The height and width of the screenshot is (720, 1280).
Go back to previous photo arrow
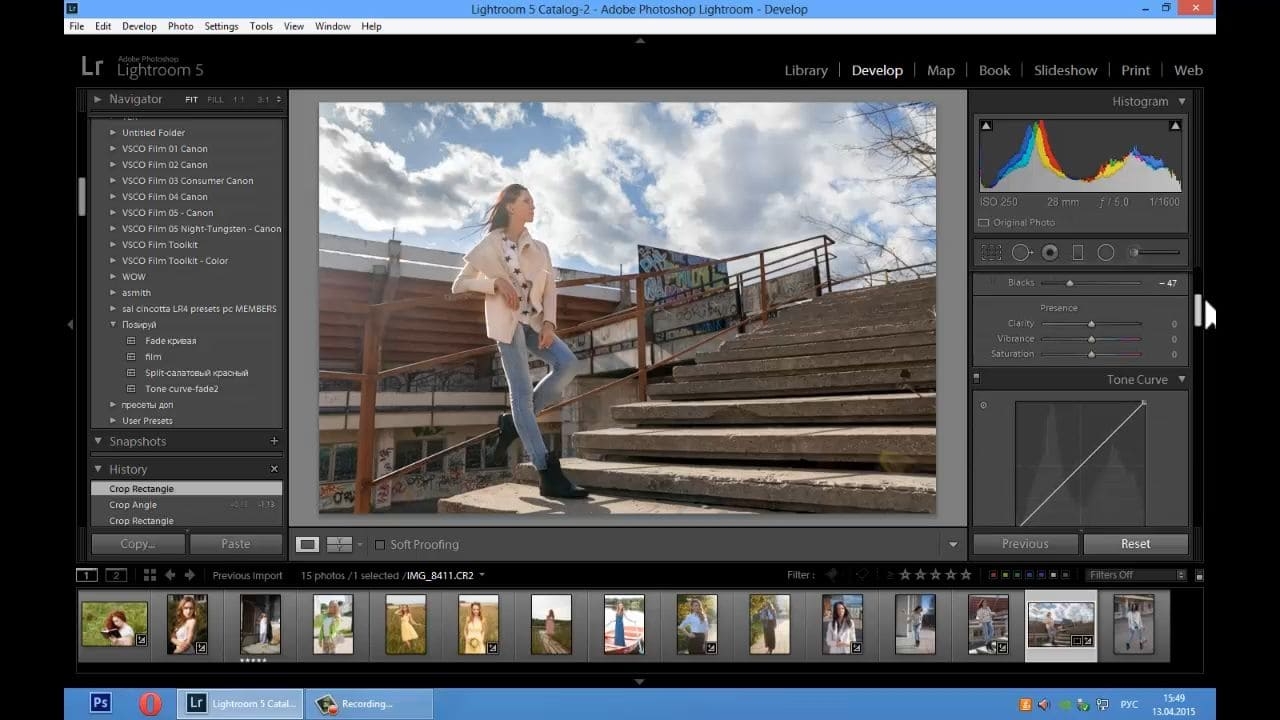[170, 575]
